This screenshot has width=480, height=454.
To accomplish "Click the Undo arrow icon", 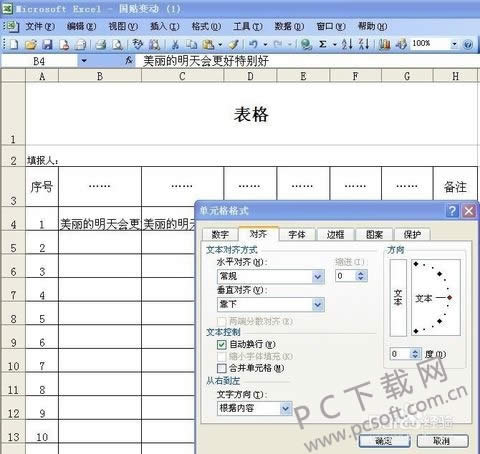I will (x=254, y=44).
